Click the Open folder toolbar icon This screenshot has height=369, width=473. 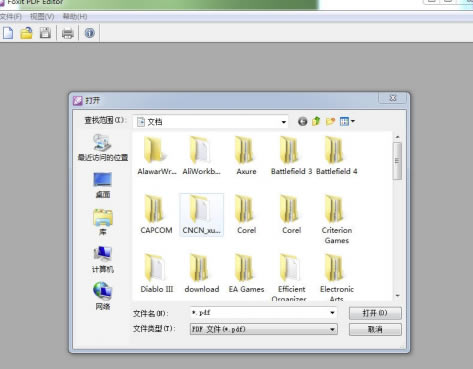[26, 33]
